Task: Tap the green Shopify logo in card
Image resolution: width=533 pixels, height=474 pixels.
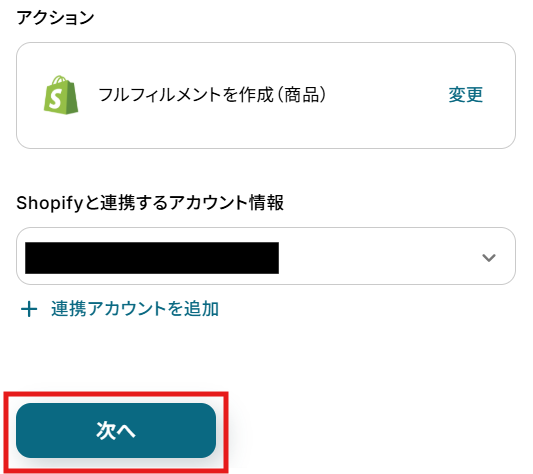Action: pyautogui.click(x=61, y=95)
